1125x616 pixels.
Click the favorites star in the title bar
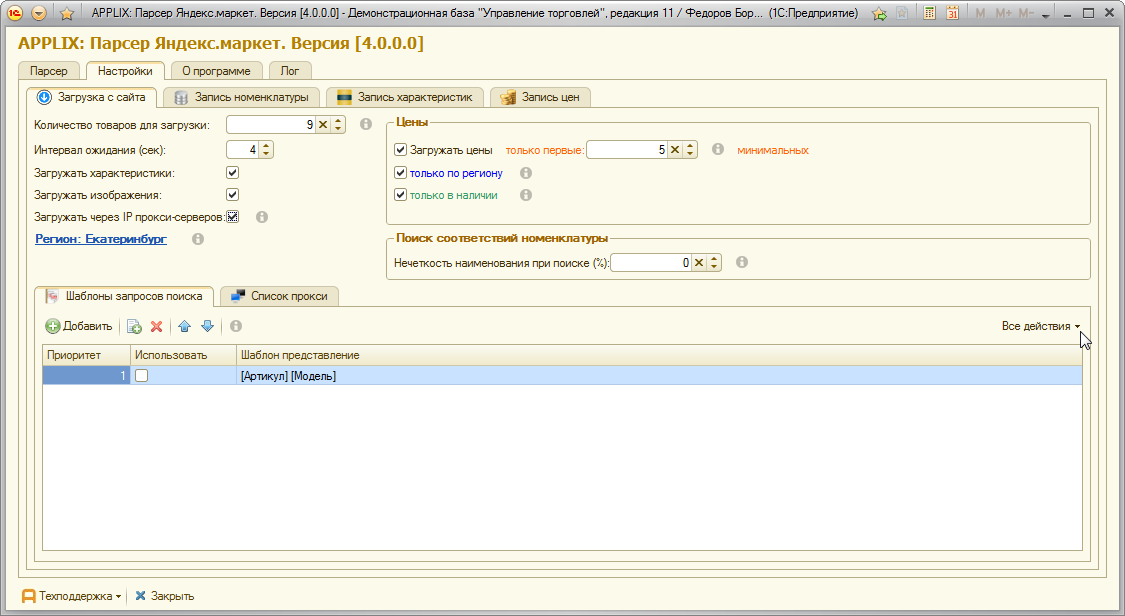67,13
